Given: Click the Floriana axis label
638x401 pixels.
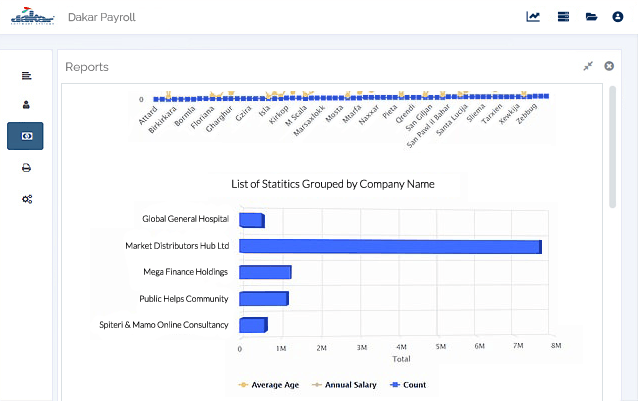Looking at the screenshot, I should tap(202, 118).
